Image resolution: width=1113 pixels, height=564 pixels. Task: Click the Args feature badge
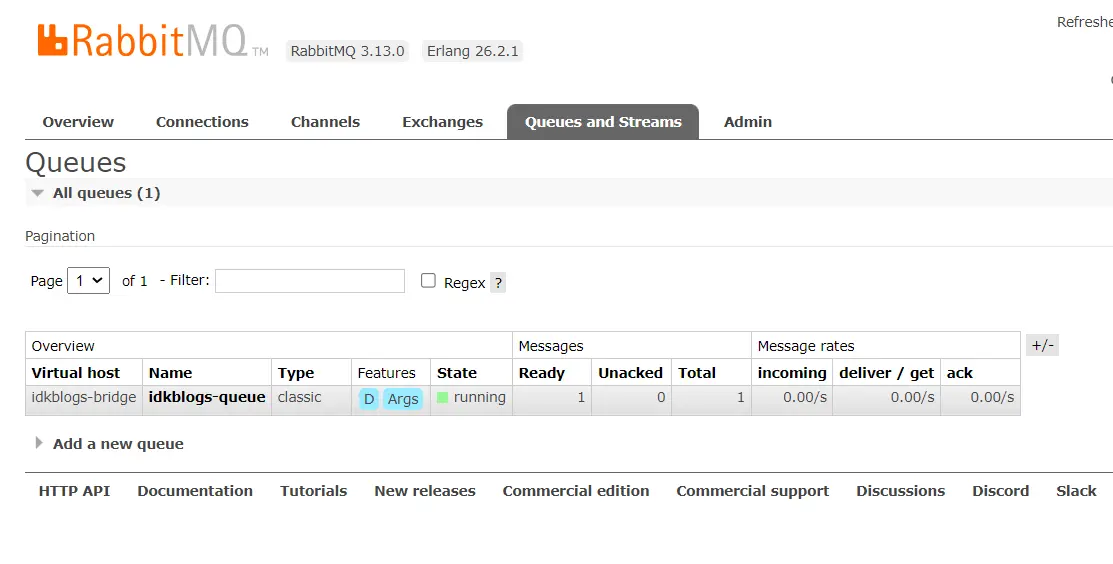pos(402,399)
